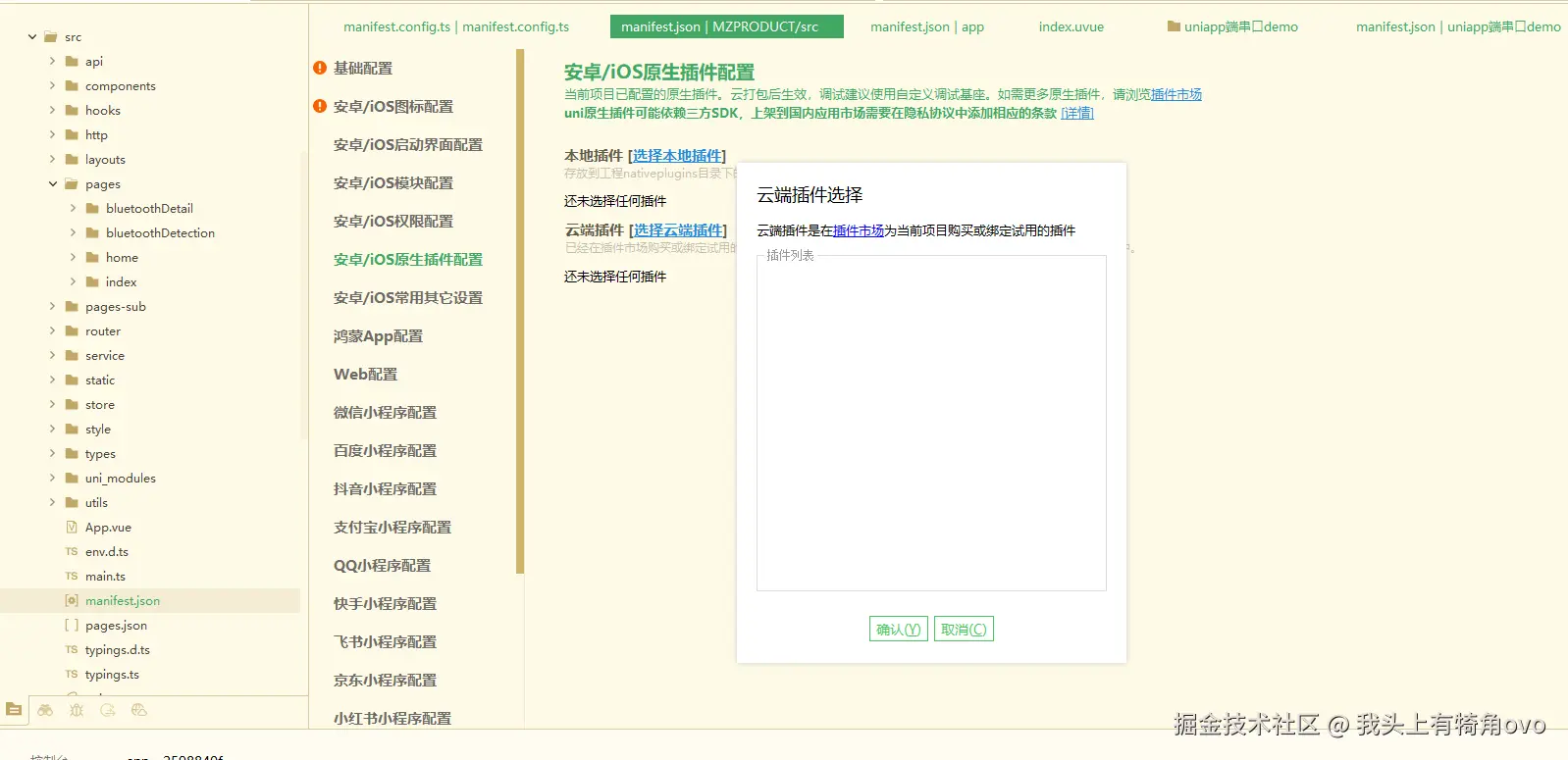
Task: Click folder icon on uniapp端串口demo tab
Action: (1174, 26)
